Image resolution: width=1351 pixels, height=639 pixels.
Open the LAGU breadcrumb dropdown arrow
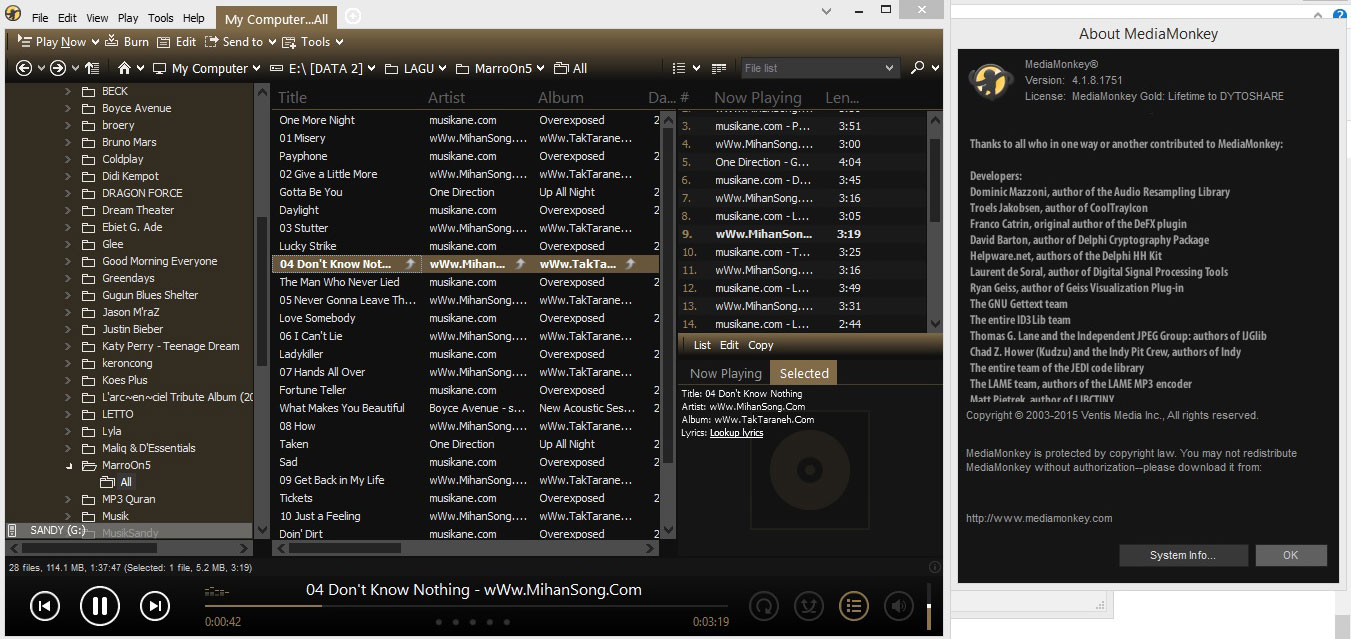443,69
